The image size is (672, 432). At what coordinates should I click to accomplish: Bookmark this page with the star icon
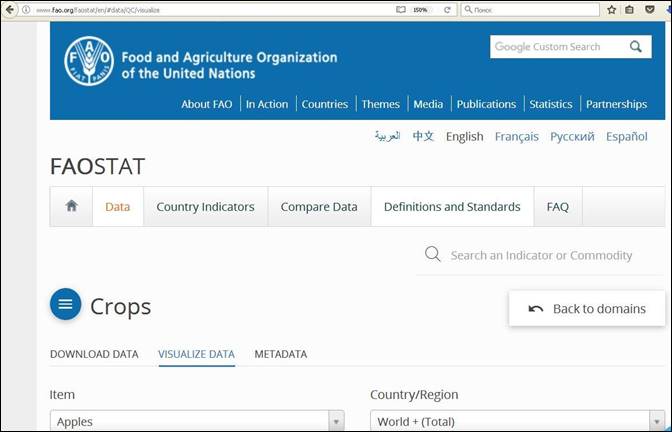tap(611, 9)
